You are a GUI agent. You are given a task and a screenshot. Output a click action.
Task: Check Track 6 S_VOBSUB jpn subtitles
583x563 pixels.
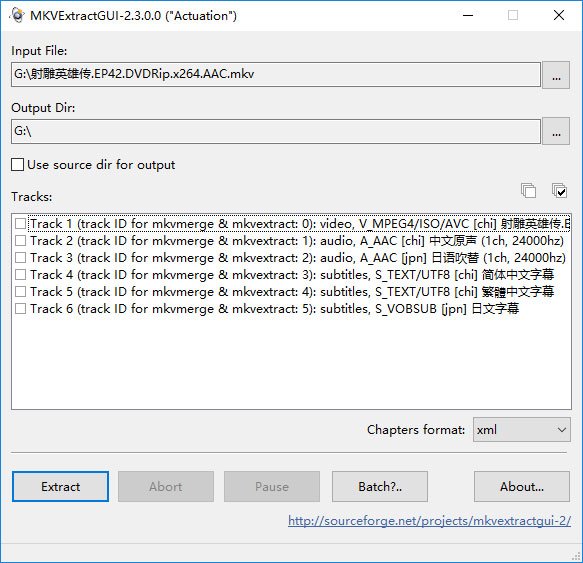pyautogui.click(x=20, y=309)
